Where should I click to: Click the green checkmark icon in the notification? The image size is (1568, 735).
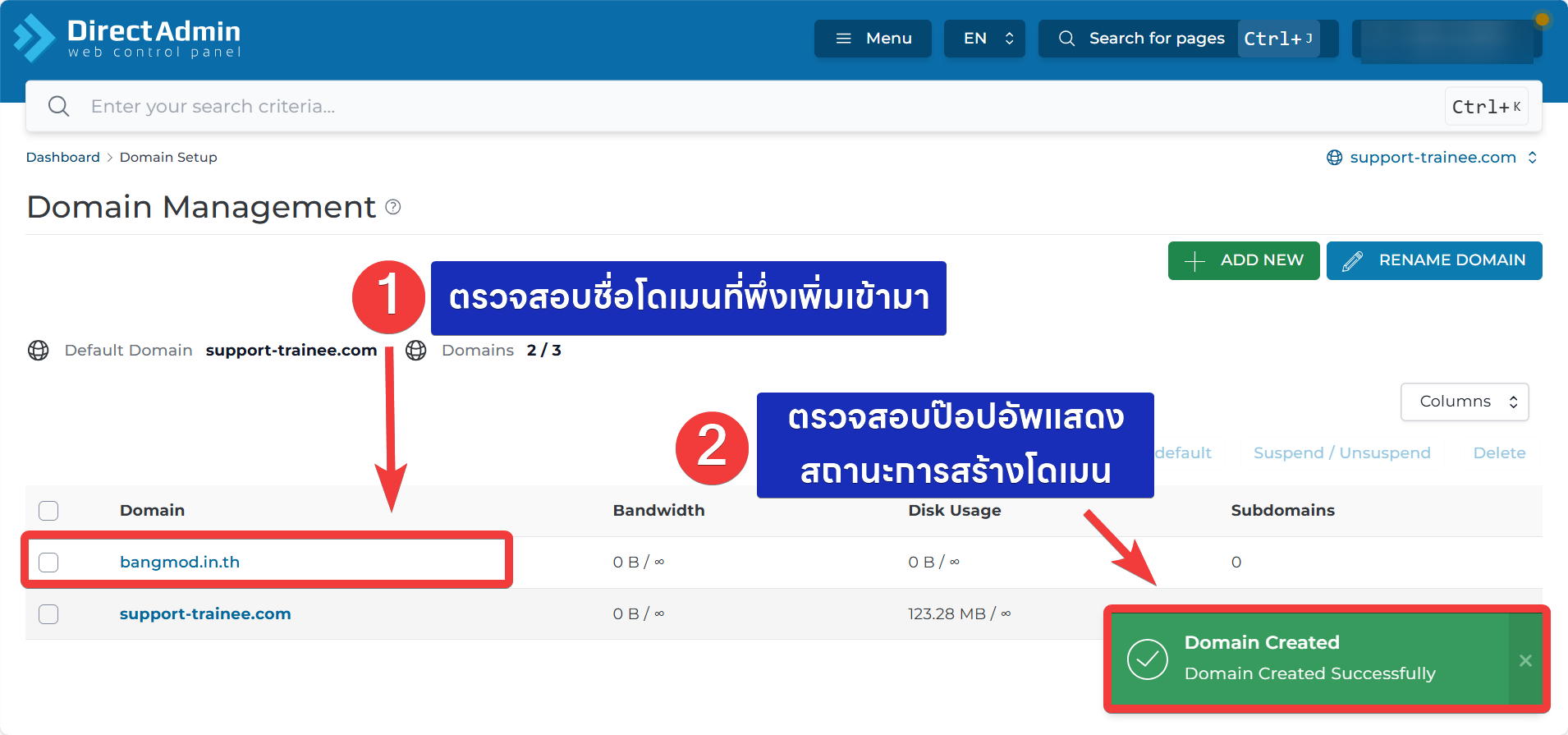pyautogui.click(x=1147, y=659)
